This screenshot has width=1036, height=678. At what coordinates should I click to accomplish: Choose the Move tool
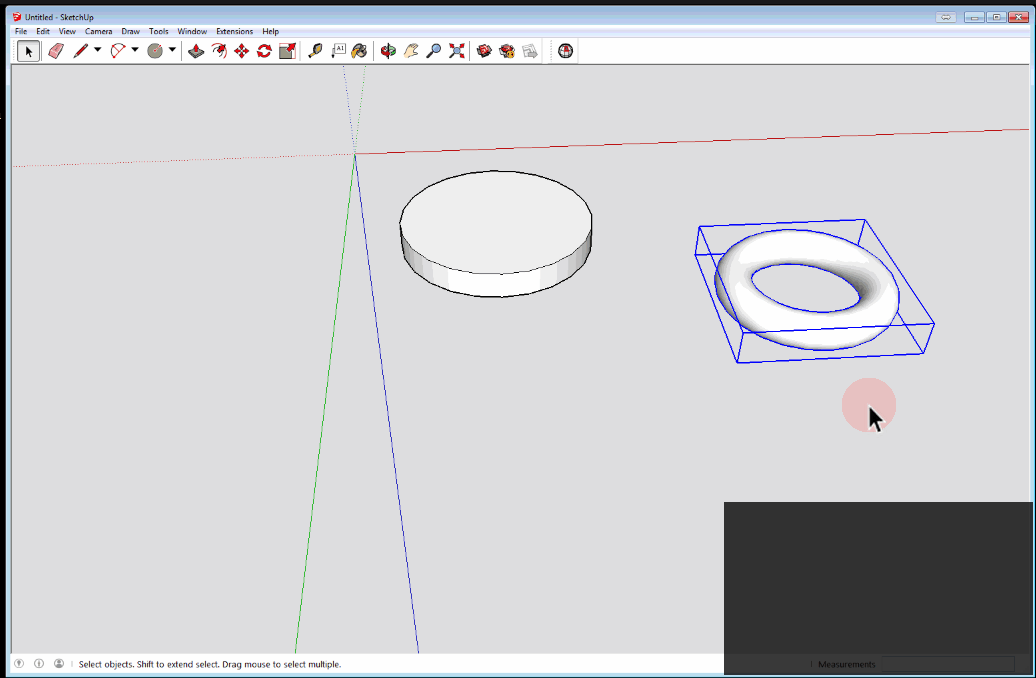coord(241,51)
